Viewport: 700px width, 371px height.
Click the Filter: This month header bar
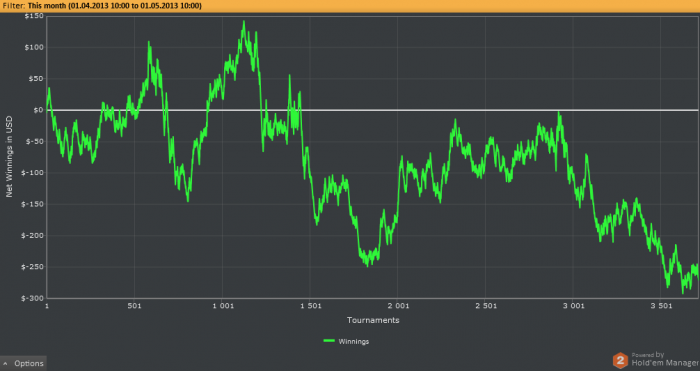pyautogui.click(x=350, y=6)
